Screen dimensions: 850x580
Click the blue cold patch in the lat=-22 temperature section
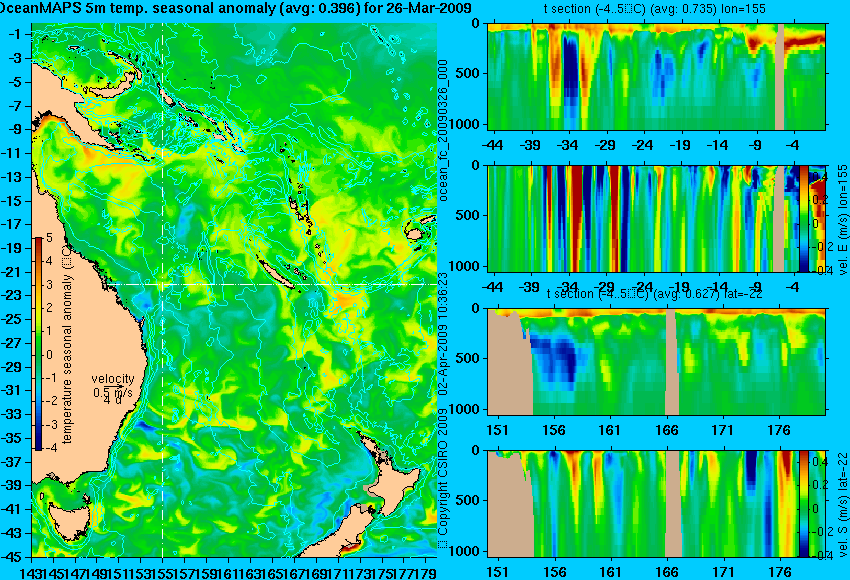(x=556, y=358)
